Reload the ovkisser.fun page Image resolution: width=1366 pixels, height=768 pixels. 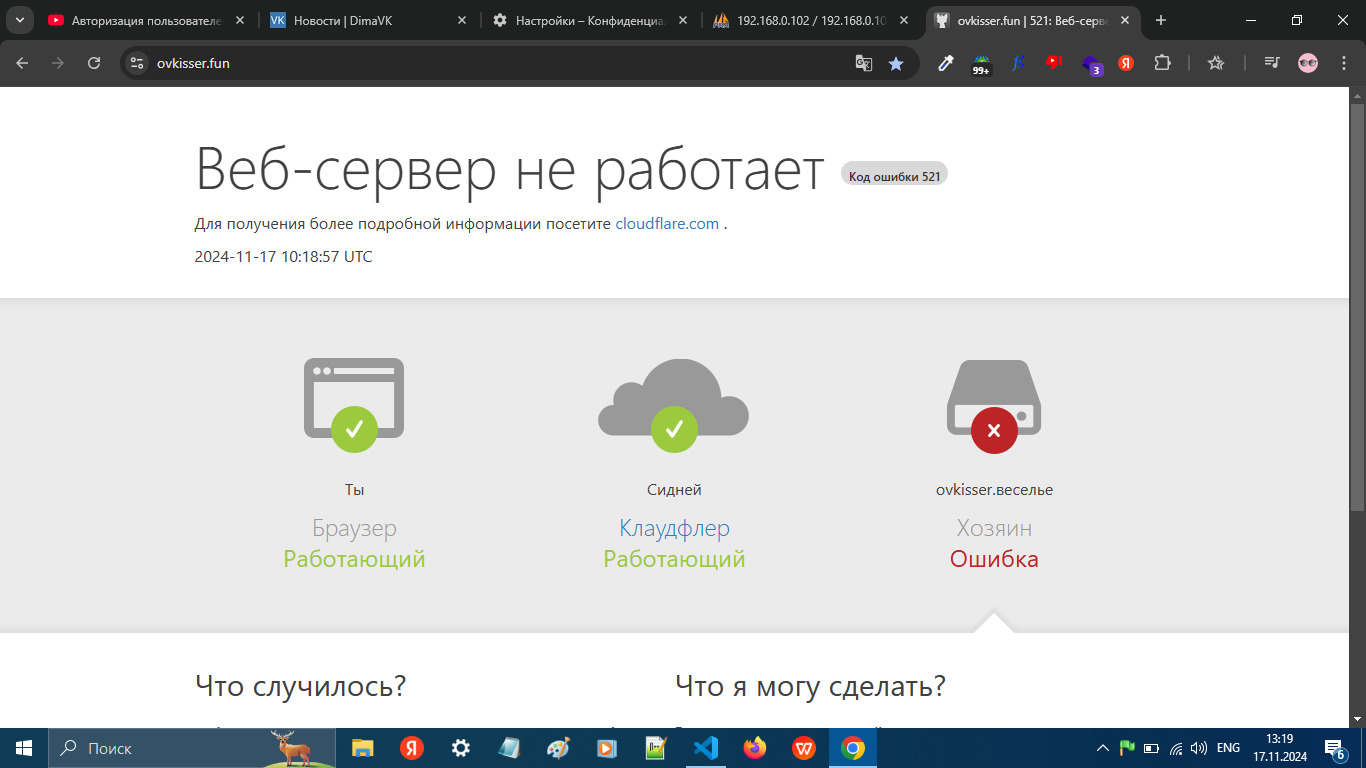coord(94,63)
